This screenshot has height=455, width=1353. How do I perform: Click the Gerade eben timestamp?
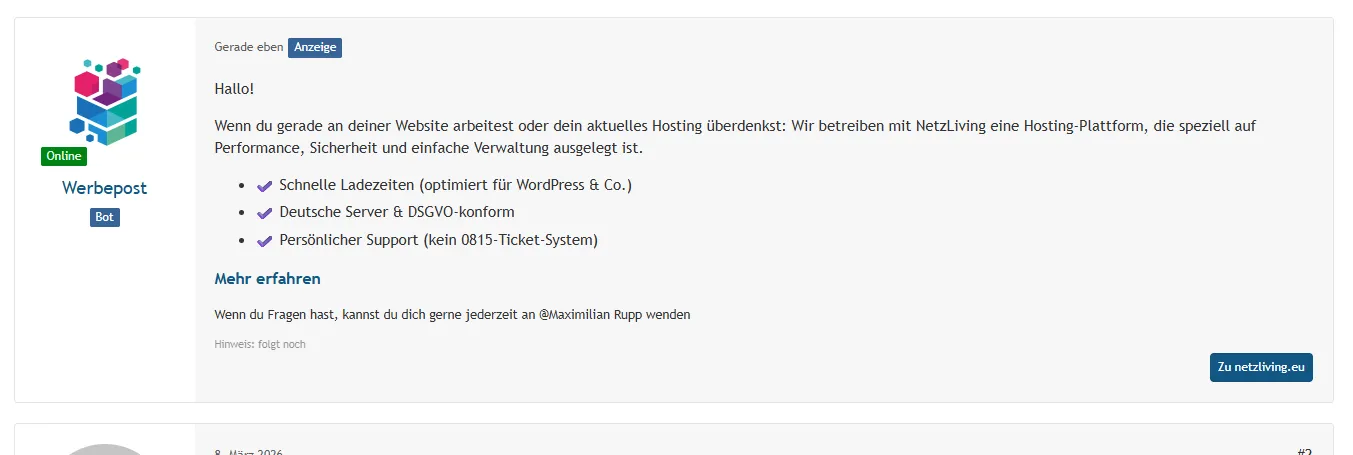[x=249, y=47]
